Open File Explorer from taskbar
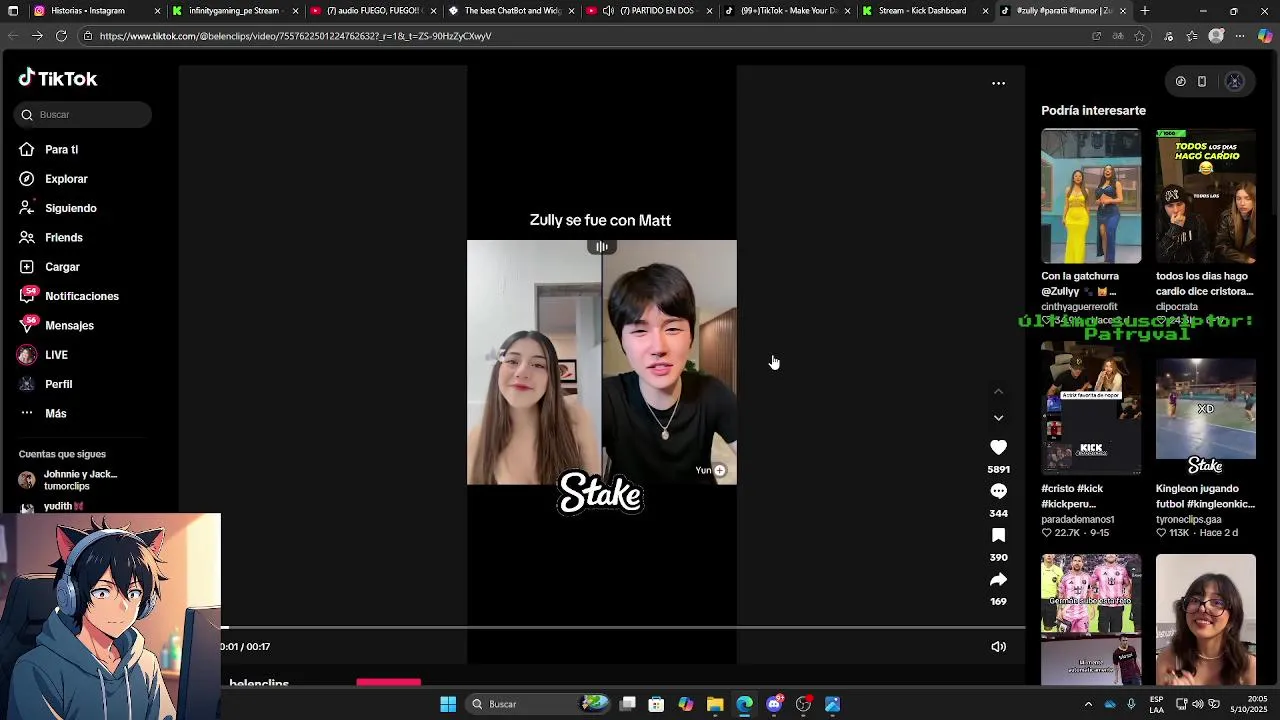Image resolution: width=1280 pixels, height=720 pixels. tap(715, 704)
